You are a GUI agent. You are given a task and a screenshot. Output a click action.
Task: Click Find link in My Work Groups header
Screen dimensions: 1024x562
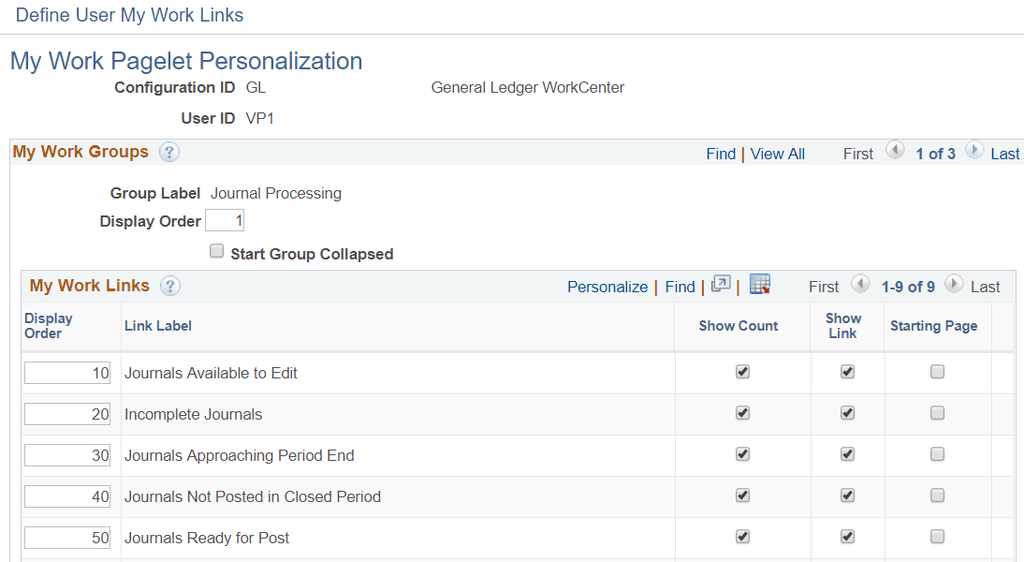720,154
